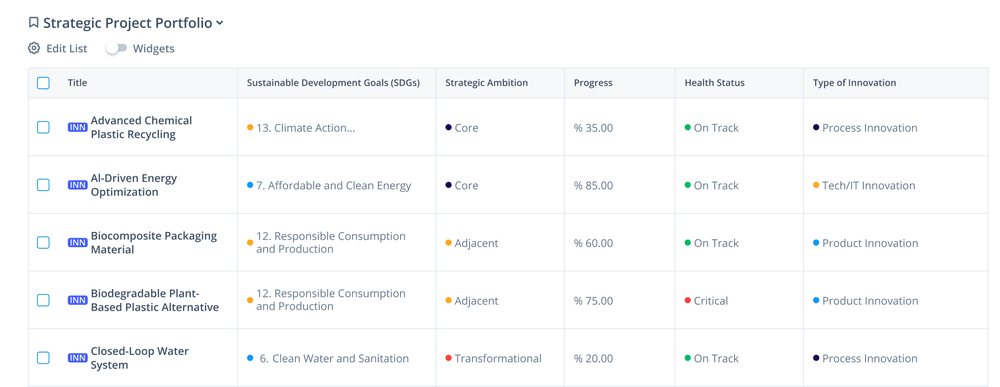The image size is (1000, 387).
Task: Check the Biodegradable Plant-Based Plastic Alternative row
Action: click(43, 300)
